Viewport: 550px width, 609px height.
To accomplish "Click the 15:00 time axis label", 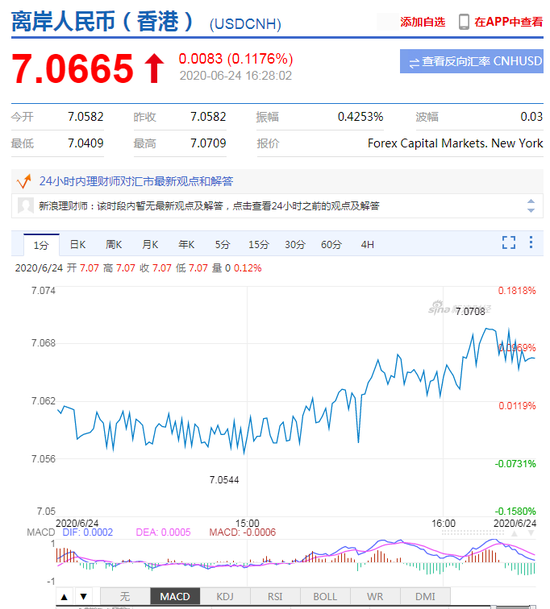I will [x=247, y=523].
